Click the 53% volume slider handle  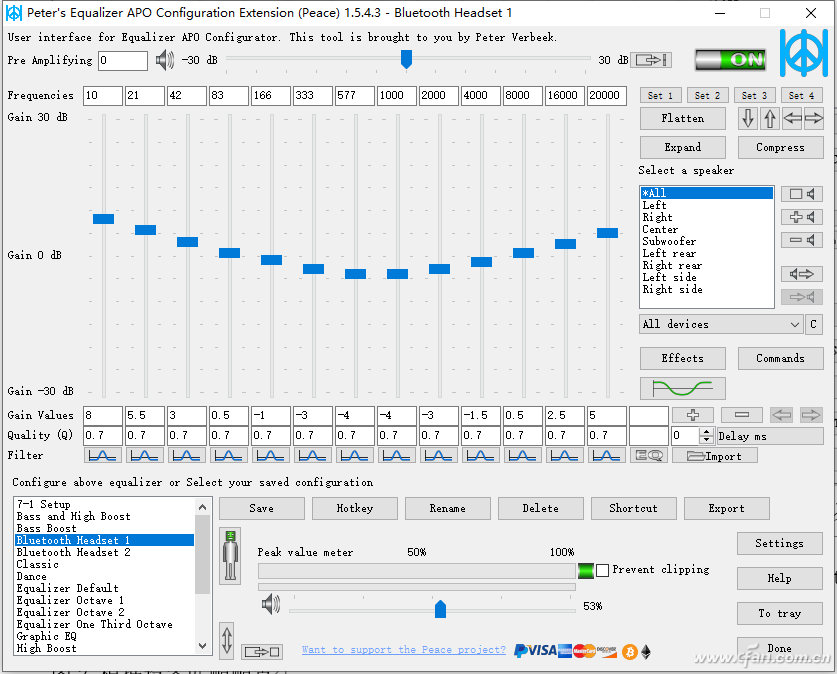tap(440, 609)
